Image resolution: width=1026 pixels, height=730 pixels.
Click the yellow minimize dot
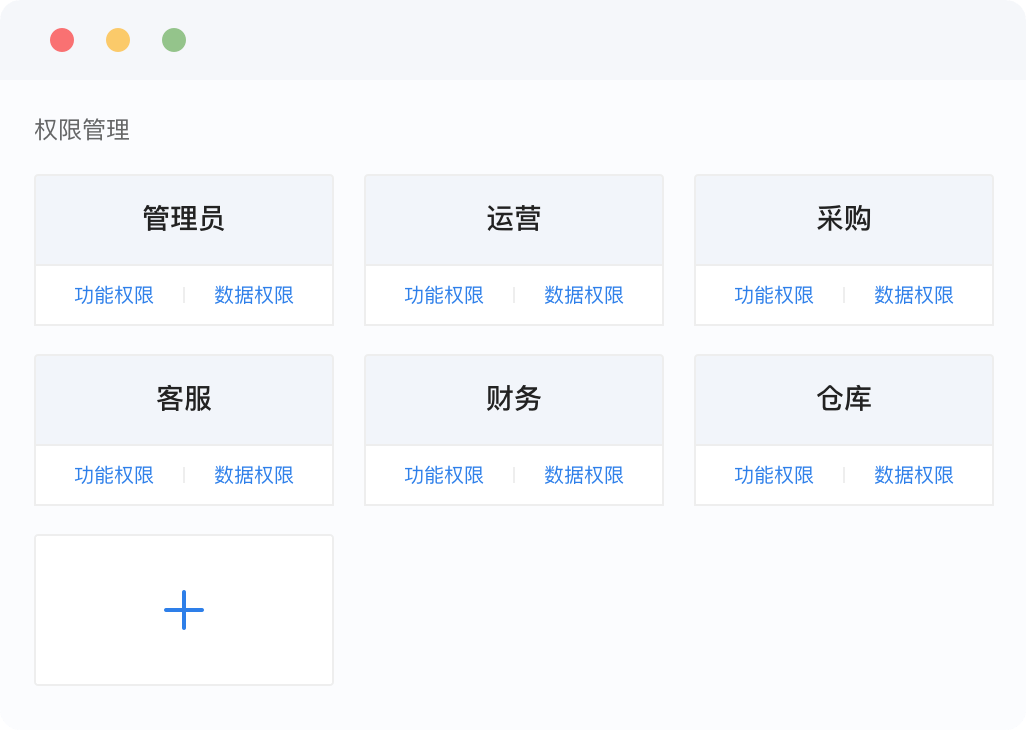tap(119, 41)
